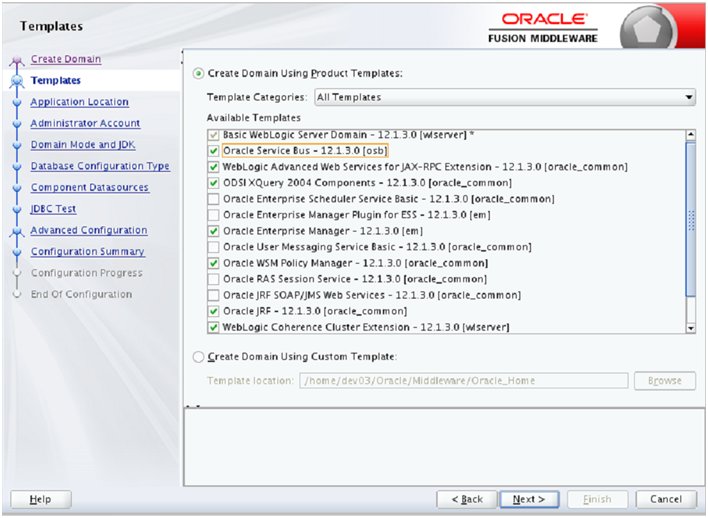Click the Browse button
Screen dimensions: 708x518
[665, 381]
